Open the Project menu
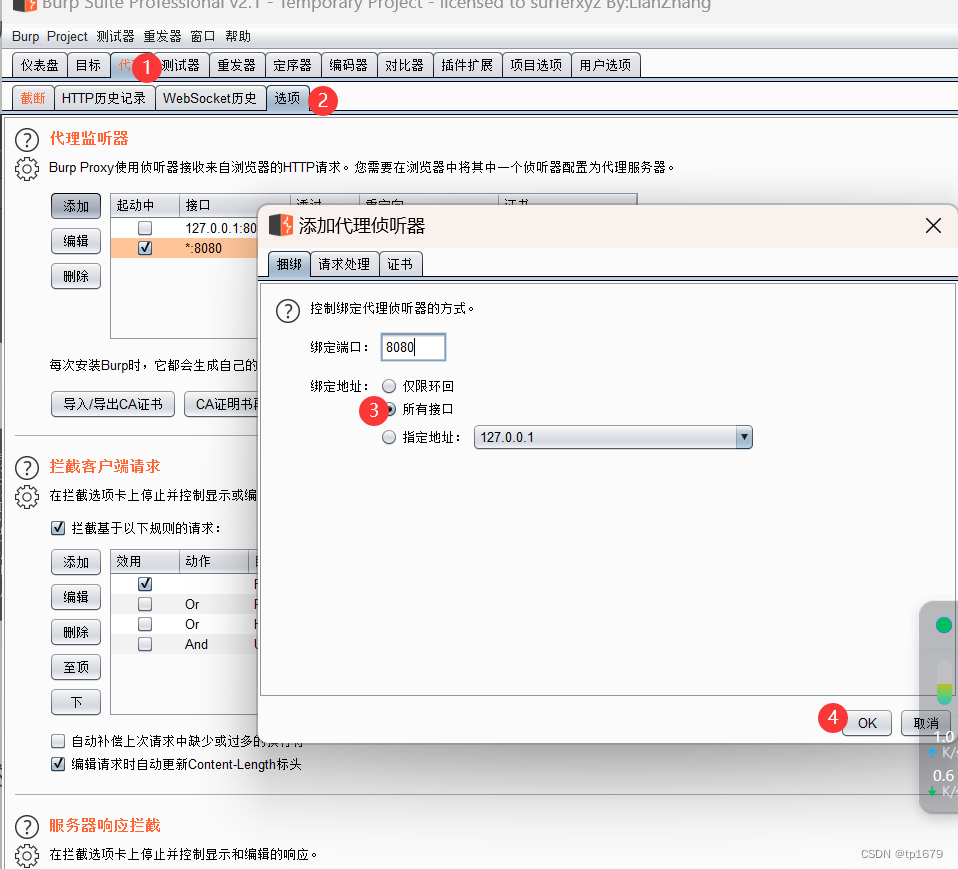Viewport: 958px width, 869px height. (67, 37)
